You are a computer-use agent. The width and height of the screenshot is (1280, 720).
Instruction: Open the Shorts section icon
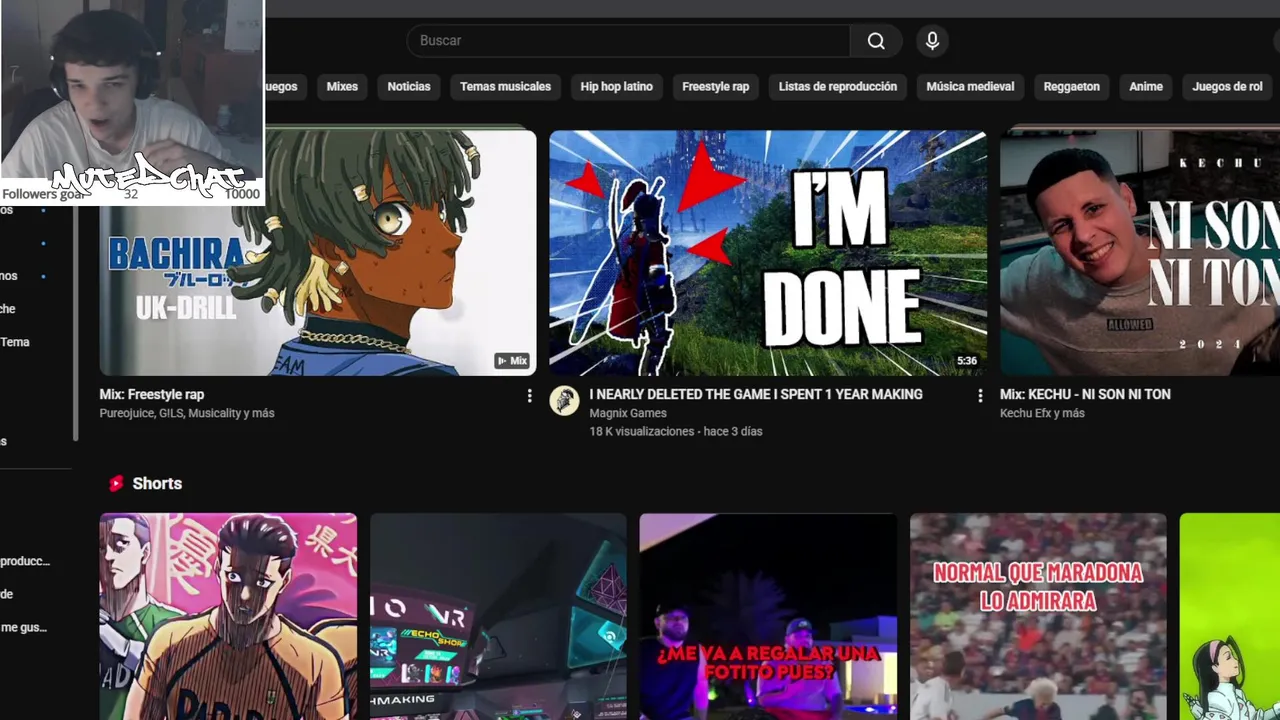pos(116,483)
